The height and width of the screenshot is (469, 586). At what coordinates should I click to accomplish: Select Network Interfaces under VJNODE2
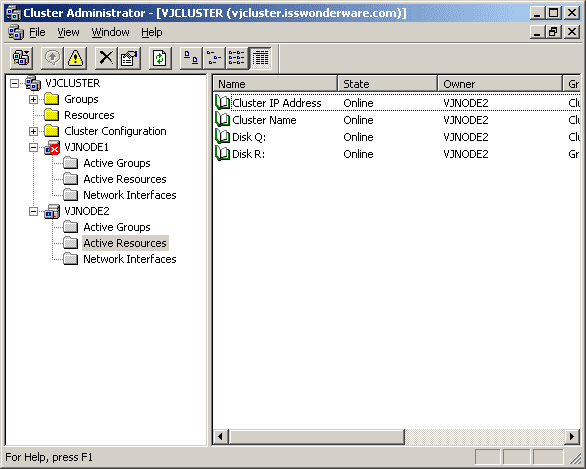tap(130, 259)
